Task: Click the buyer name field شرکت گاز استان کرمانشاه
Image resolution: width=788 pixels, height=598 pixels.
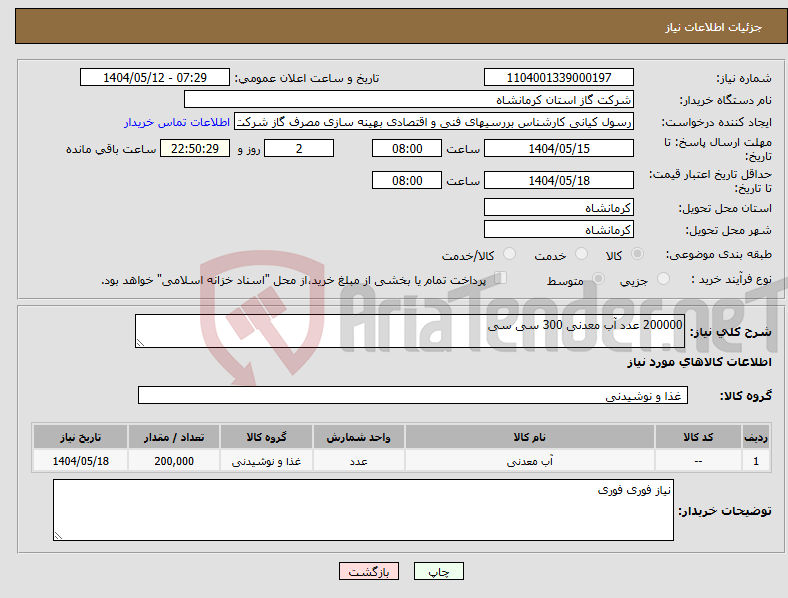Action: point(409,99)
